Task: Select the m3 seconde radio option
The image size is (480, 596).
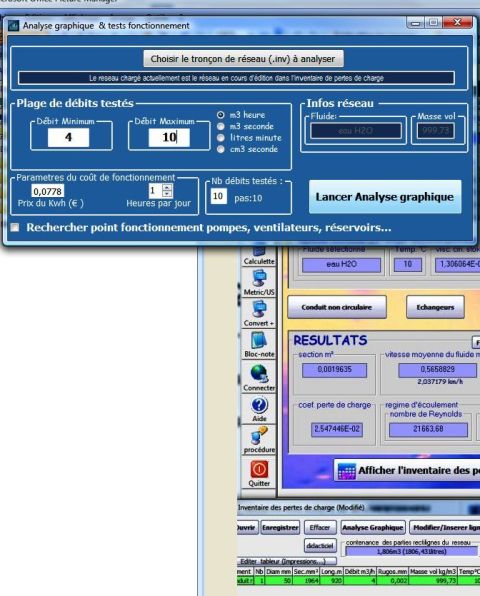Action: (x=221, y=126)
